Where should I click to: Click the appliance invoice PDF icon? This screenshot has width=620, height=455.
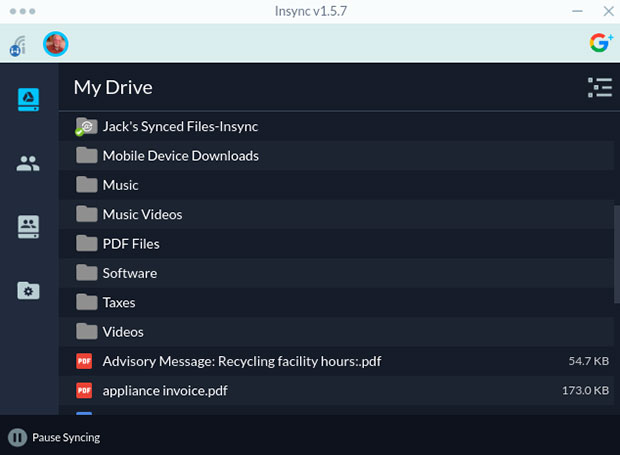pyautogui.click(x=84, y=390)
